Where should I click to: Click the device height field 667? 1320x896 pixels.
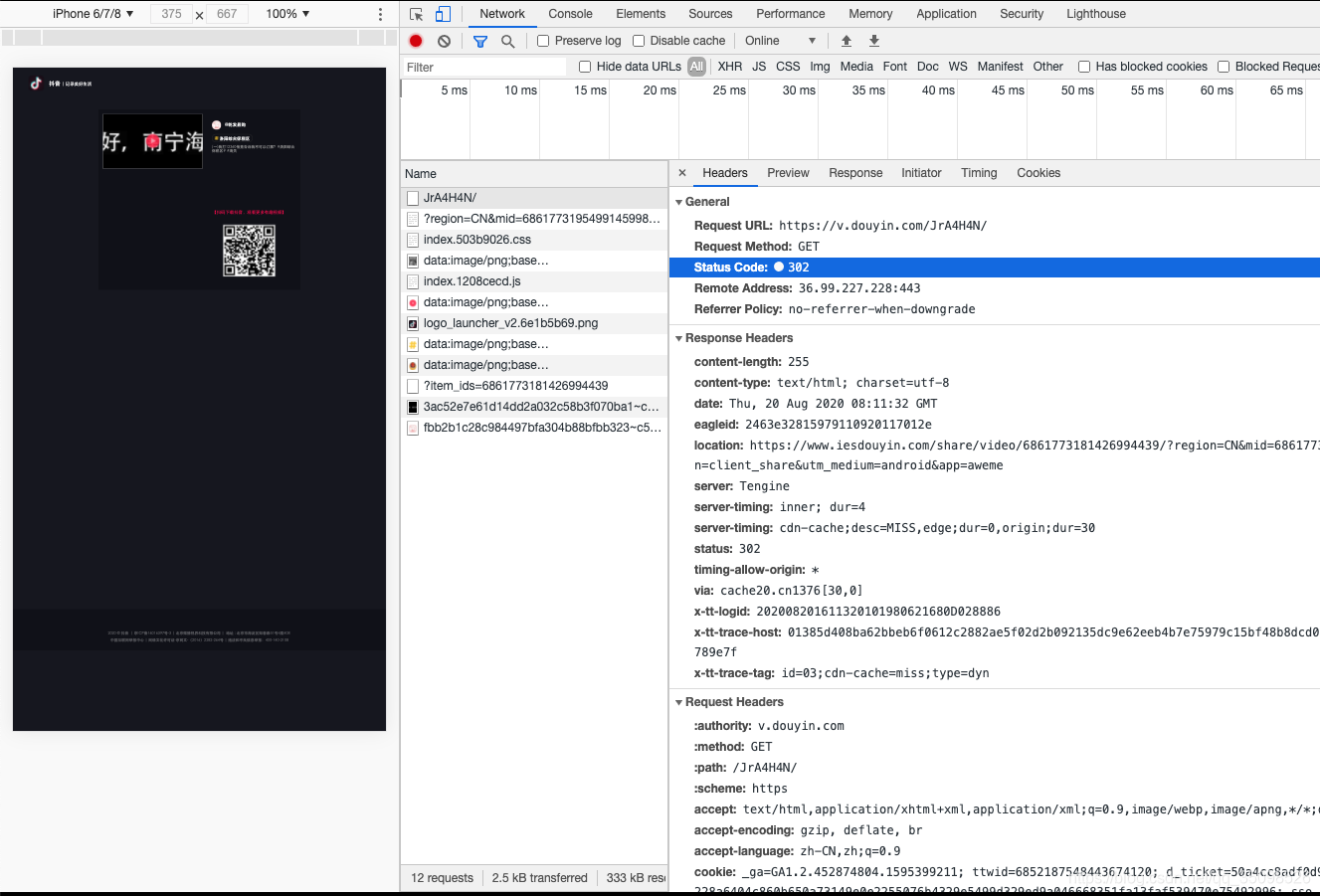(227, 14)
